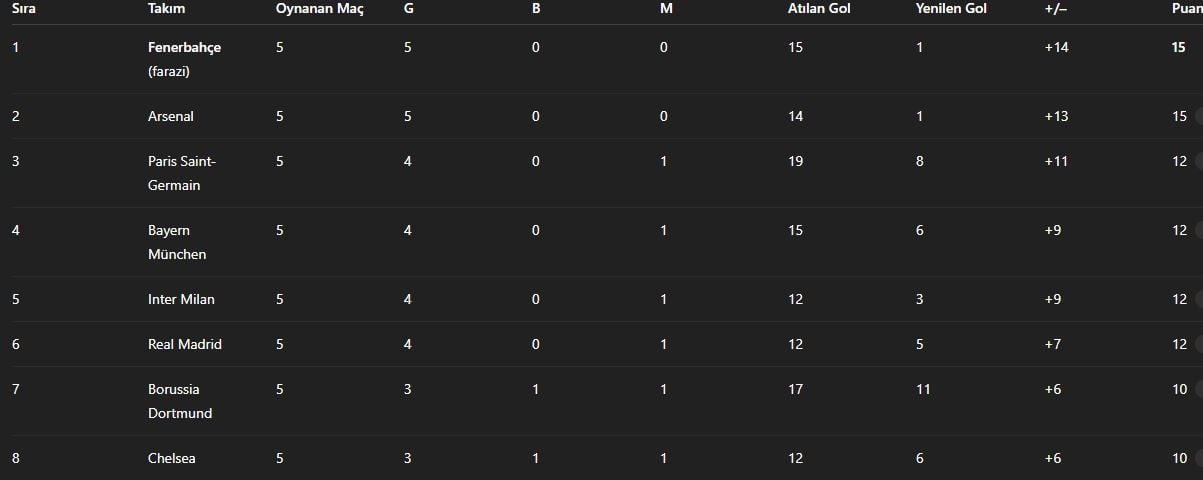Click Fenerbahçe's +14 goal difference

pyautogui.click(x=1056, y=48)
